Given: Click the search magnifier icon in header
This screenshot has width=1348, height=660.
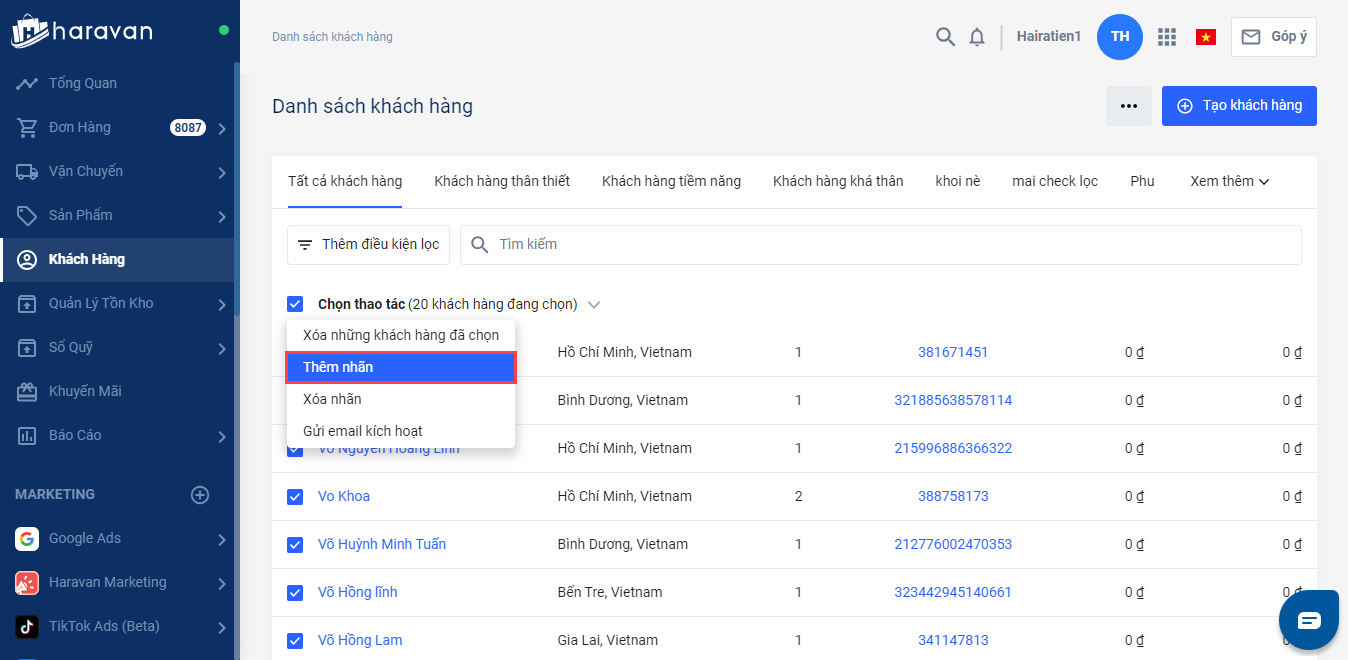Looking at the screenshot, I should [945, 37].
